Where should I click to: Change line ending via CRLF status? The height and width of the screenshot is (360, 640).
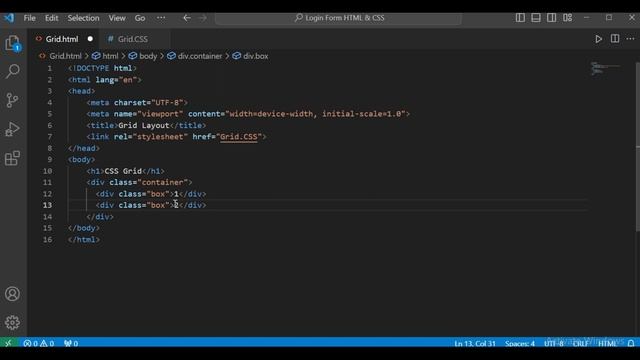580,343
